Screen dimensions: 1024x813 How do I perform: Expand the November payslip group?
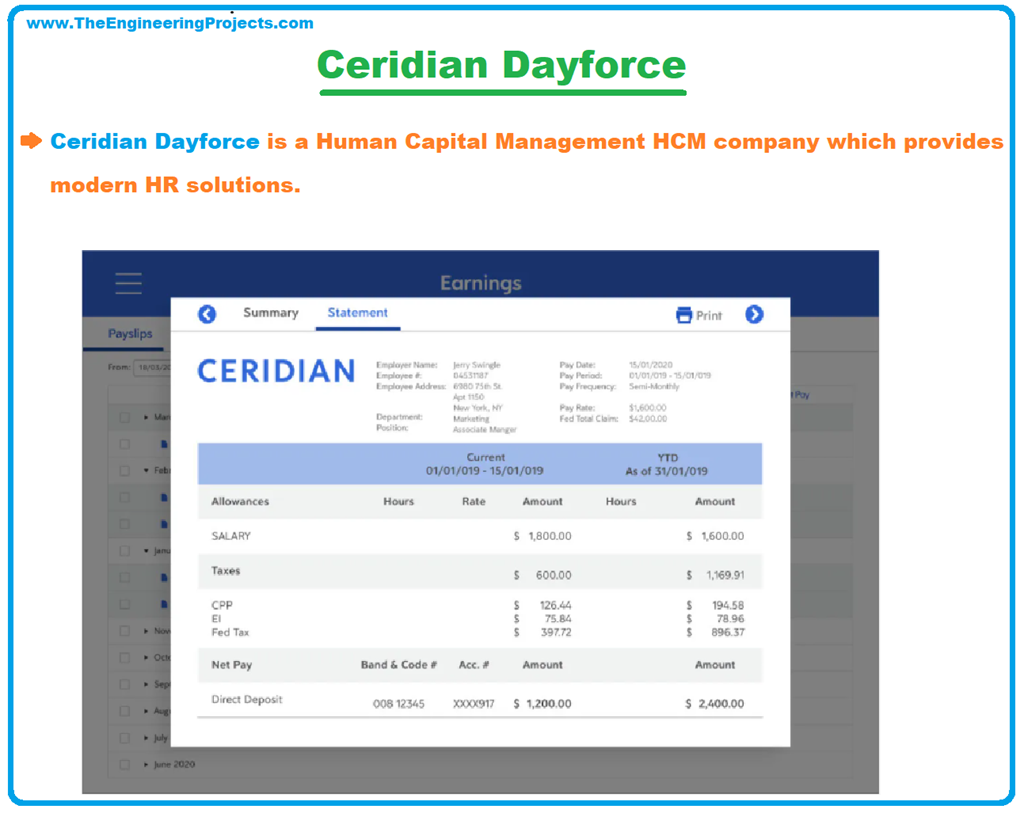click(x=145, y=628)
